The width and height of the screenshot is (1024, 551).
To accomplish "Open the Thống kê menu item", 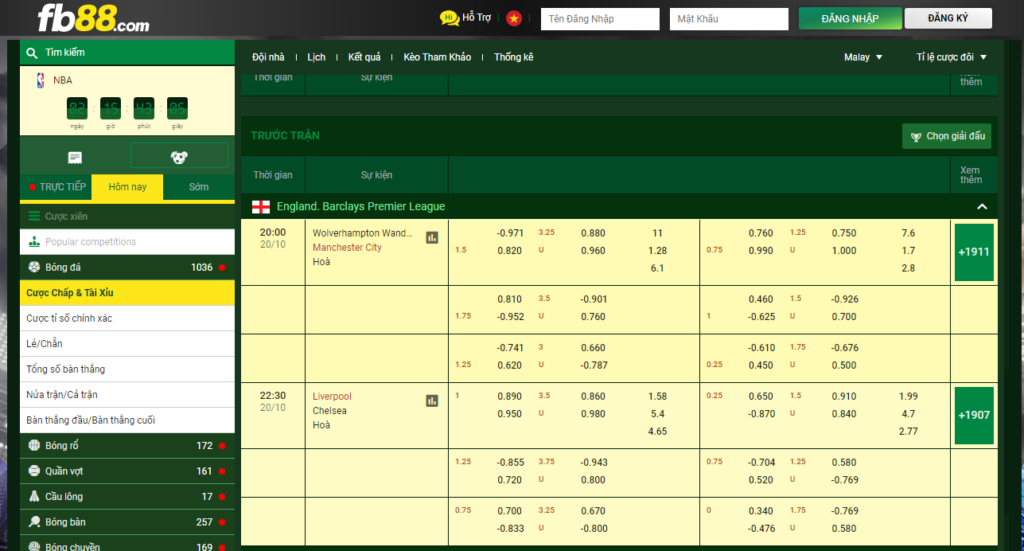I will pyautogui.click(x=513, y=57).
